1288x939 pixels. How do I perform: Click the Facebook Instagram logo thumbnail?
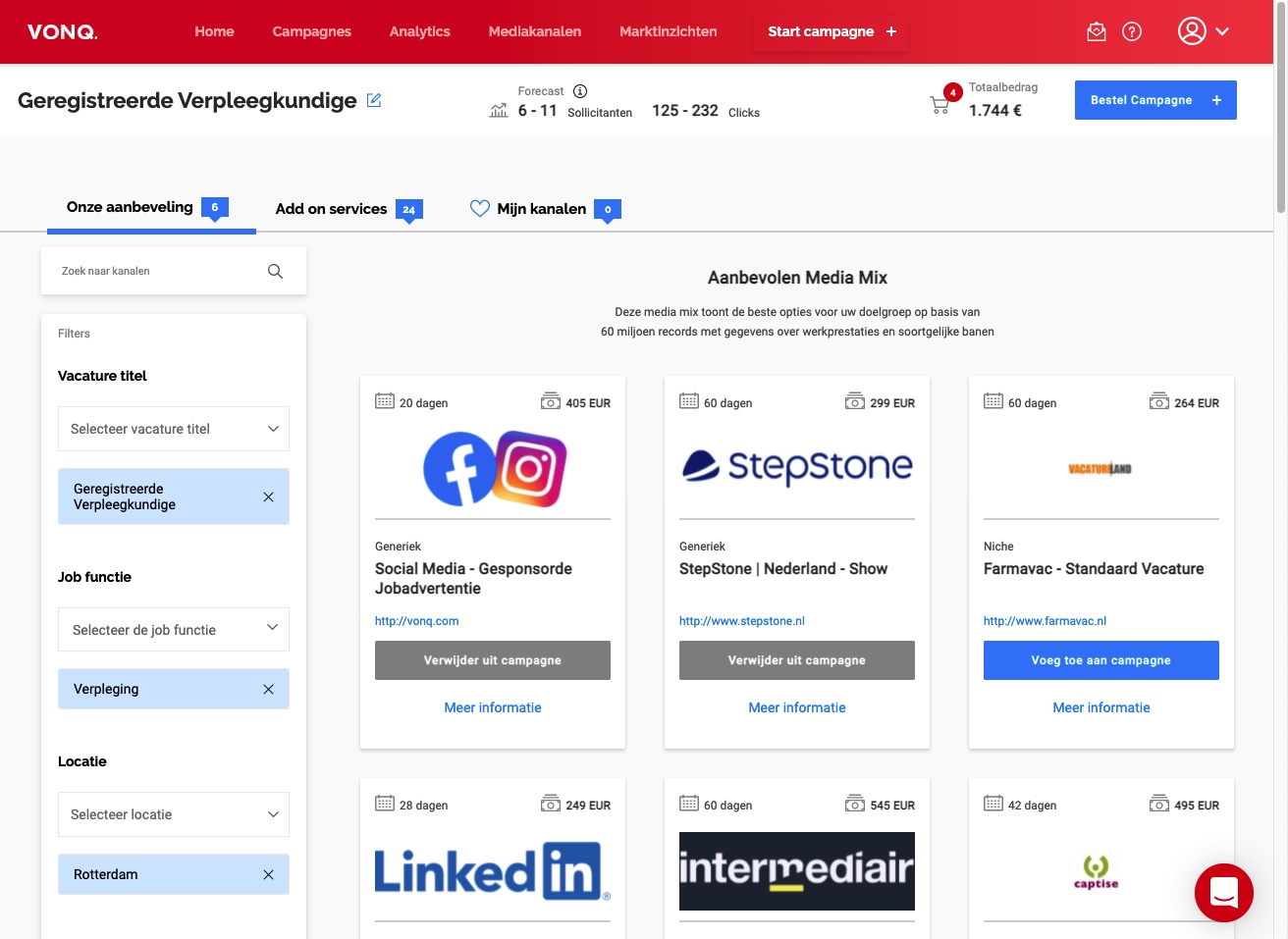pos(494,469)
